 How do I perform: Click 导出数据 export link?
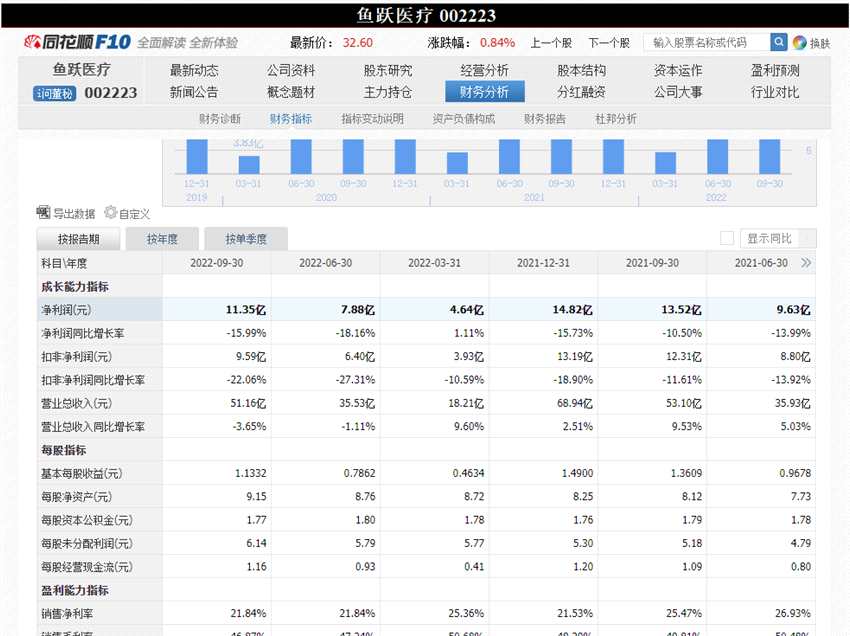pos(74,214)
